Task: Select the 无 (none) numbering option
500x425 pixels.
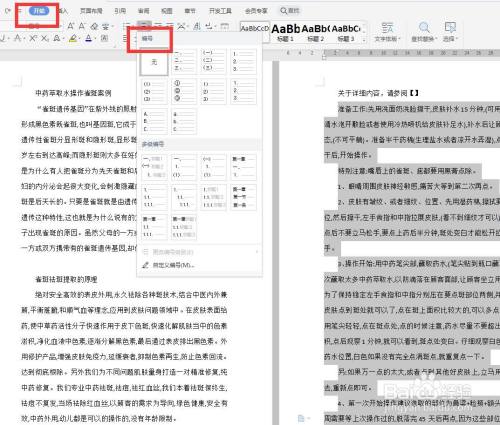Action: coord(154,62)
